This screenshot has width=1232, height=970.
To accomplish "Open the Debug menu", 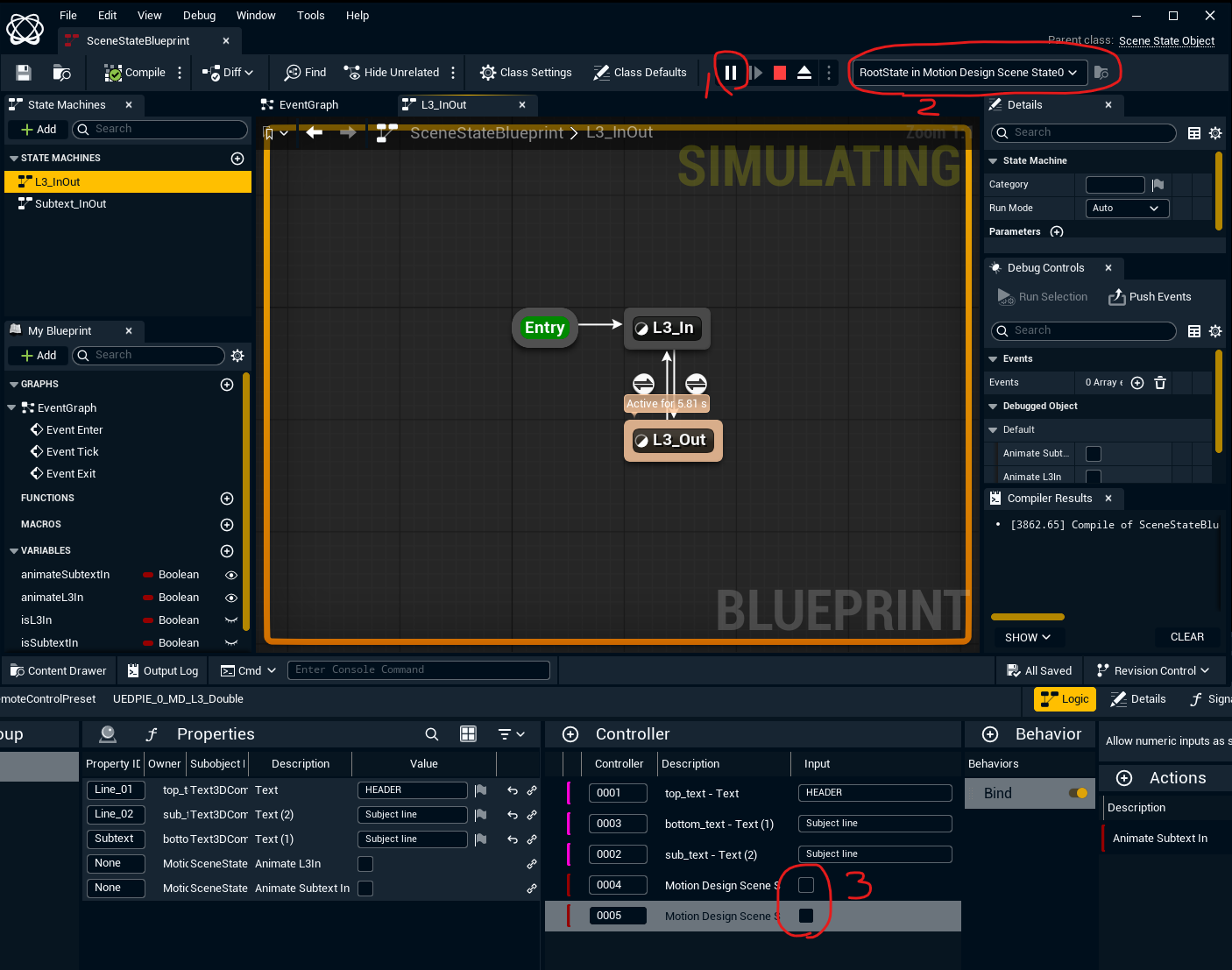I will click(199, 15).
